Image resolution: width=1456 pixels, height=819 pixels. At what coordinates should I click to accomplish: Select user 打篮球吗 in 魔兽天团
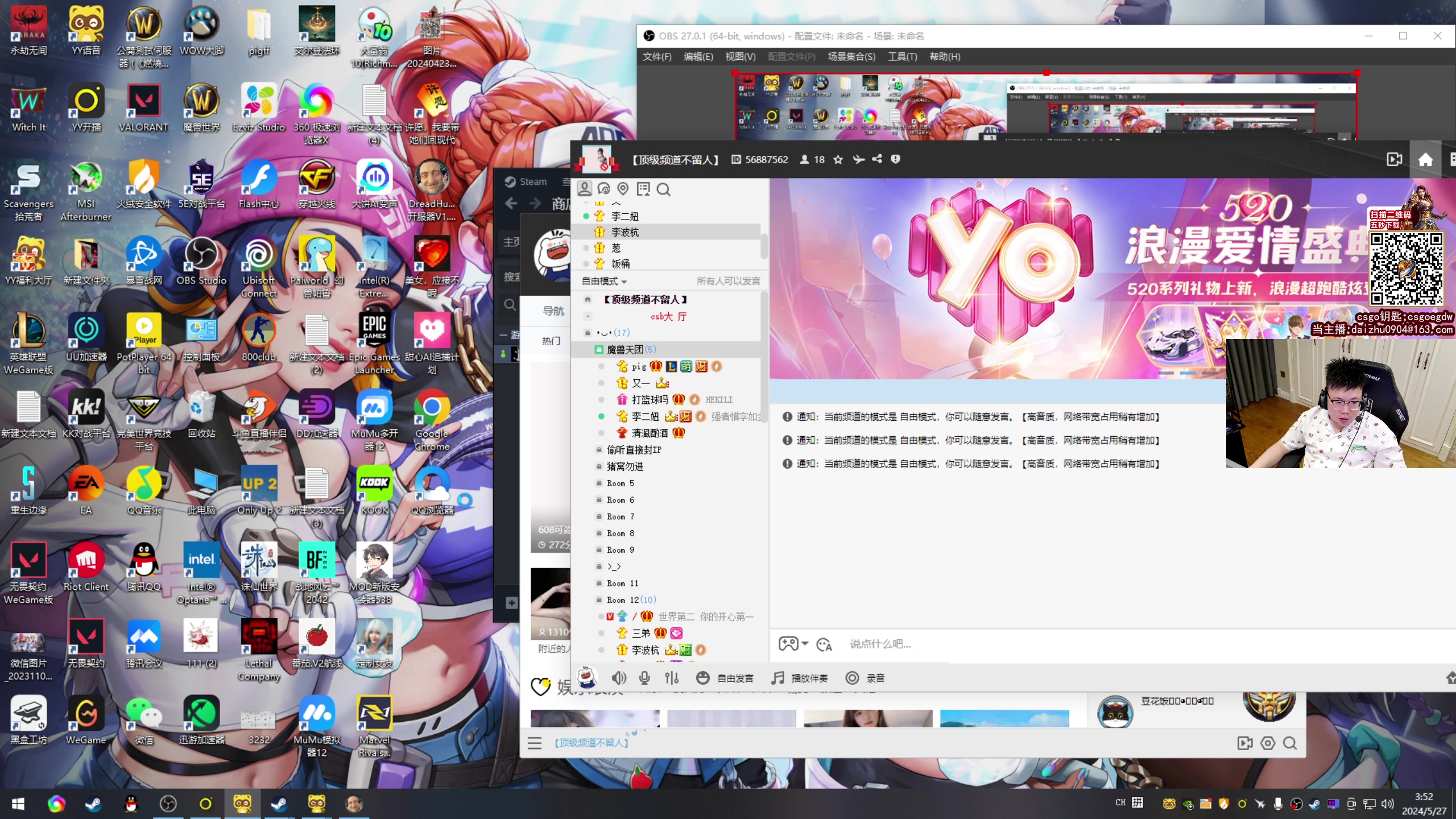point(650,400)
